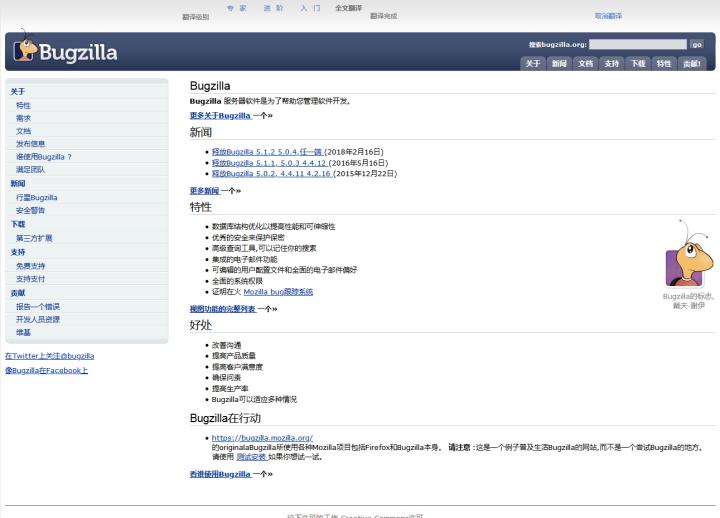Click the 全面的系统权限 bullet text

237,281
